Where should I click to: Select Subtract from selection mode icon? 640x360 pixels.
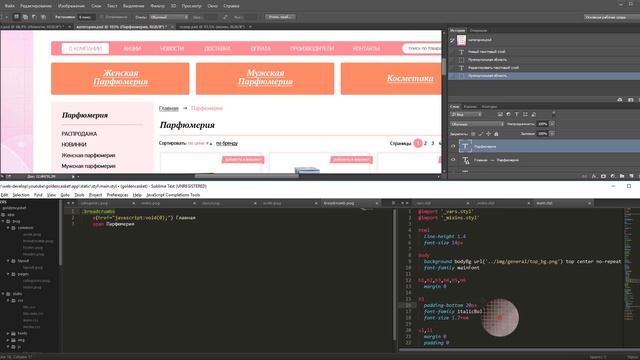click(34, 17)
